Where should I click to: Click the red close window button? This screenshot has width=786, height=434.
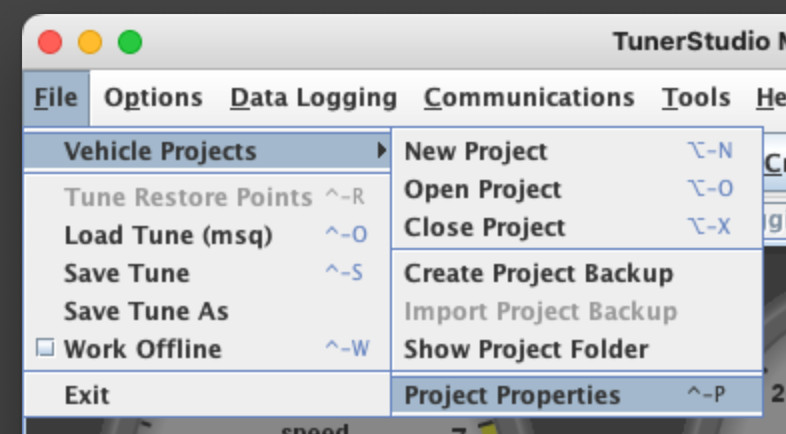50,42
